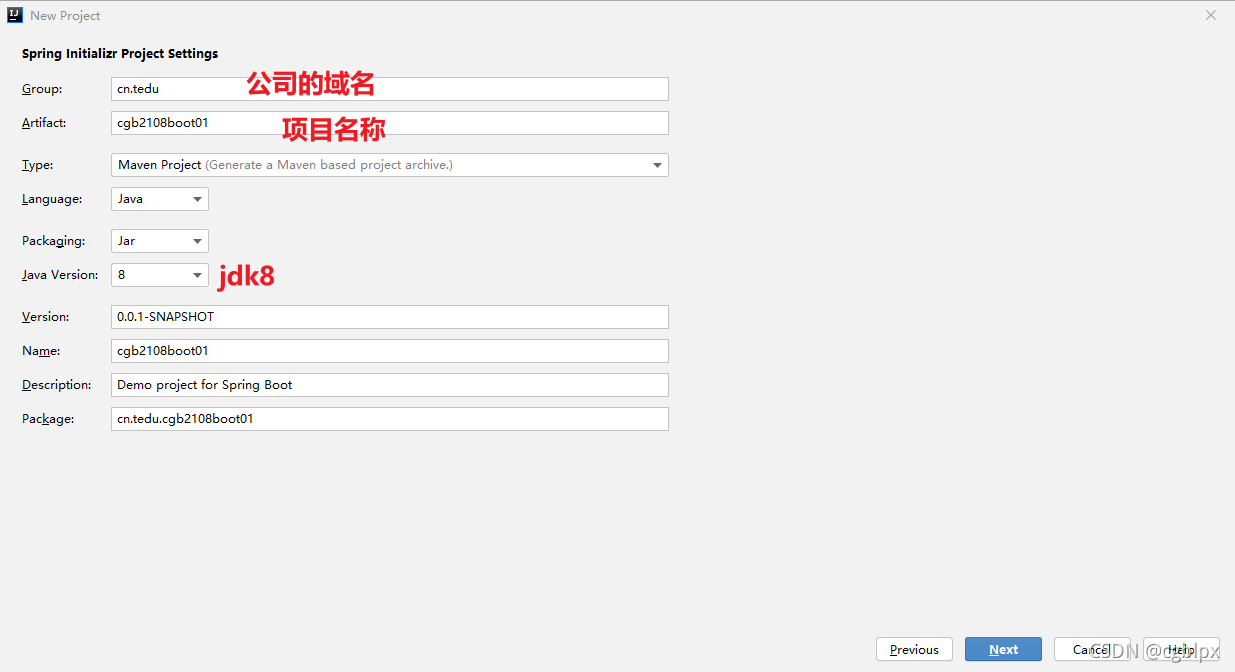This screenshot has width=1235, height=672.
Task: Click the Version label
Action: click(46, 317)
